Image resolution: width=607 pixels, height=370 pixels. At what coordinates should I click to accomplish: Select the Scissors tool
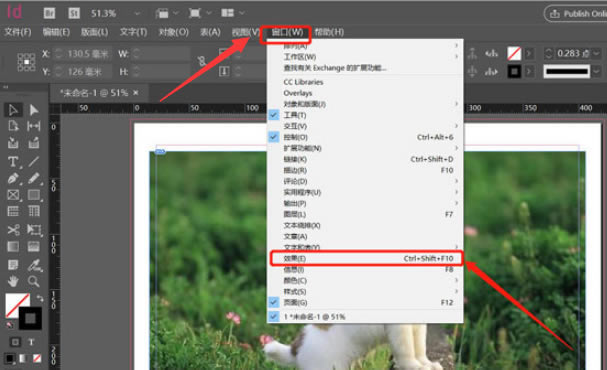pyautogui.click(x=13, y=230)
